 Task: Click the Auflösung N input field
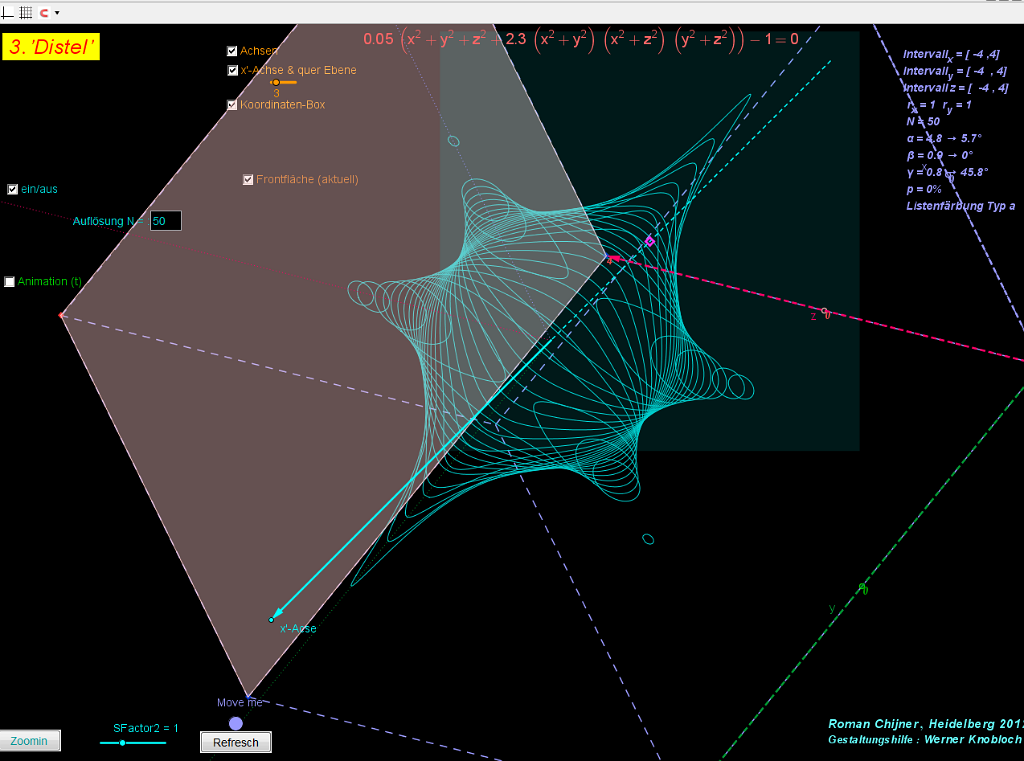pos(165,221)
